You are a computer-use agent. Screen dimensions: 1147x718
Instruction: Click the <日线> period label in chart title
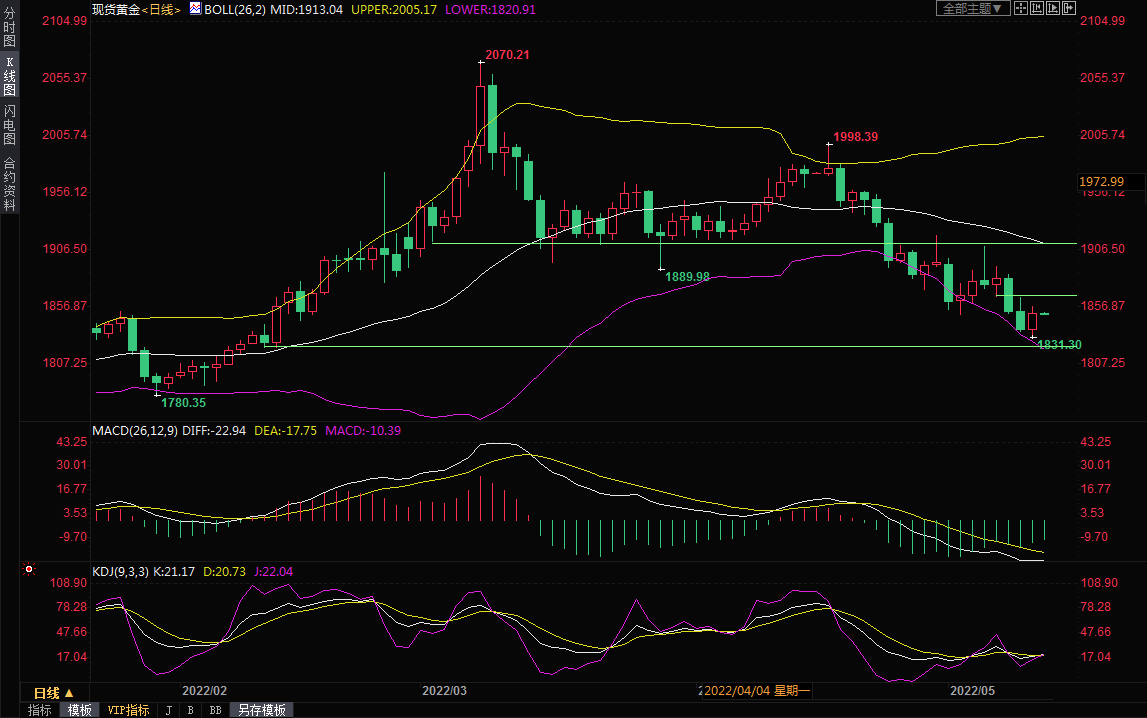coord(160,9)
